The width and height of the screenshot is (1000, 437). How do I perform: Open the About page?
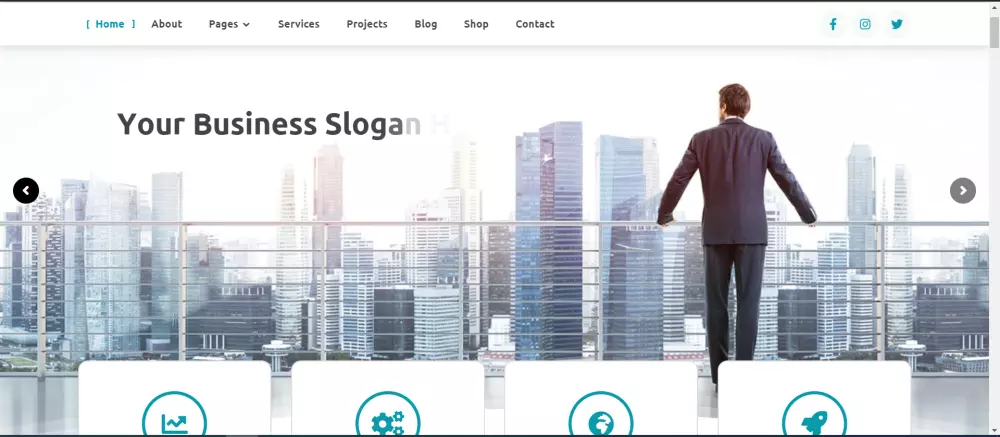click(x=166, y=24)
